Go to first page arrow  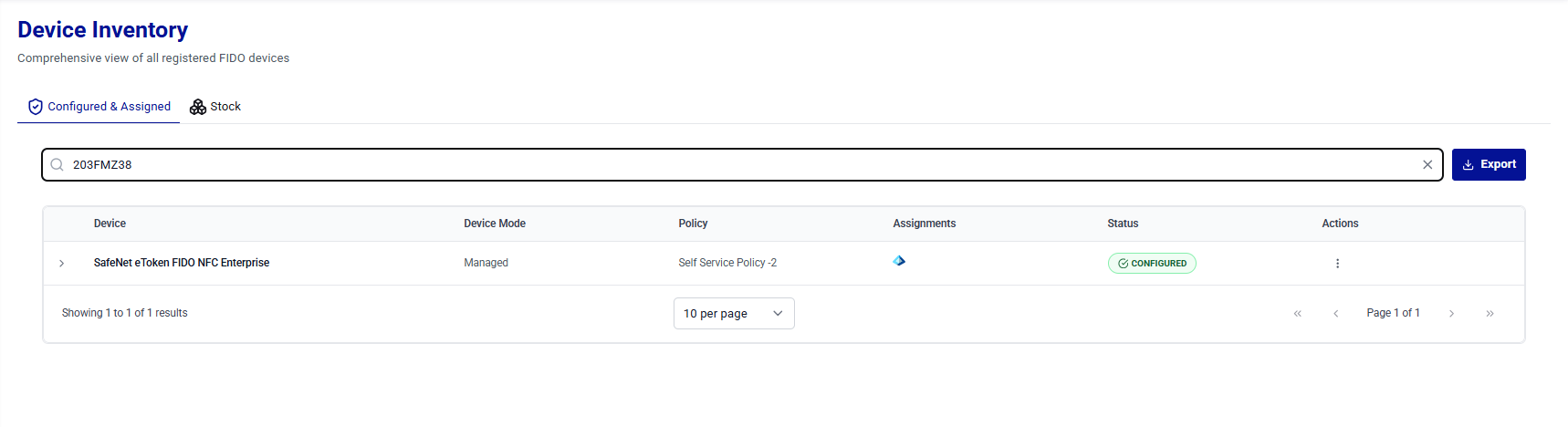pos(1297,314)
